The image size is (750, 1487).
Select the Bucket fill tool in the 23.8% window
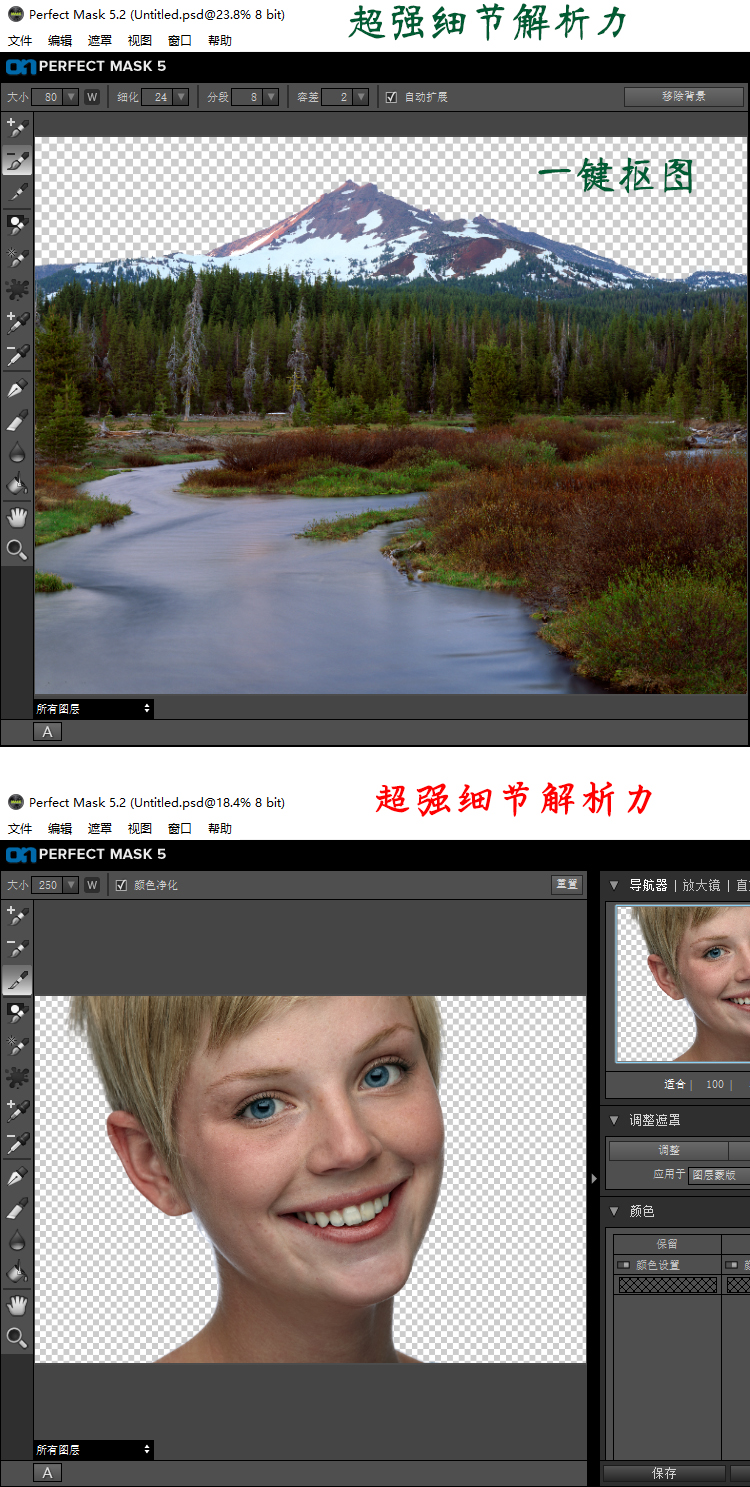(17, 484)
